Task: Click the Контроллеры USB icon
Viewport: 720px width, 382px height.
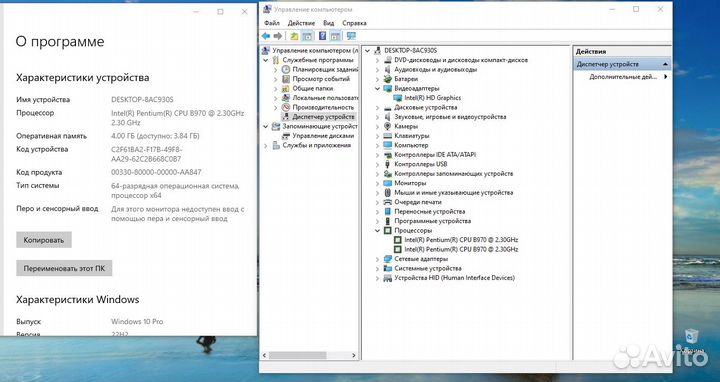Action: tap(388, 164)
